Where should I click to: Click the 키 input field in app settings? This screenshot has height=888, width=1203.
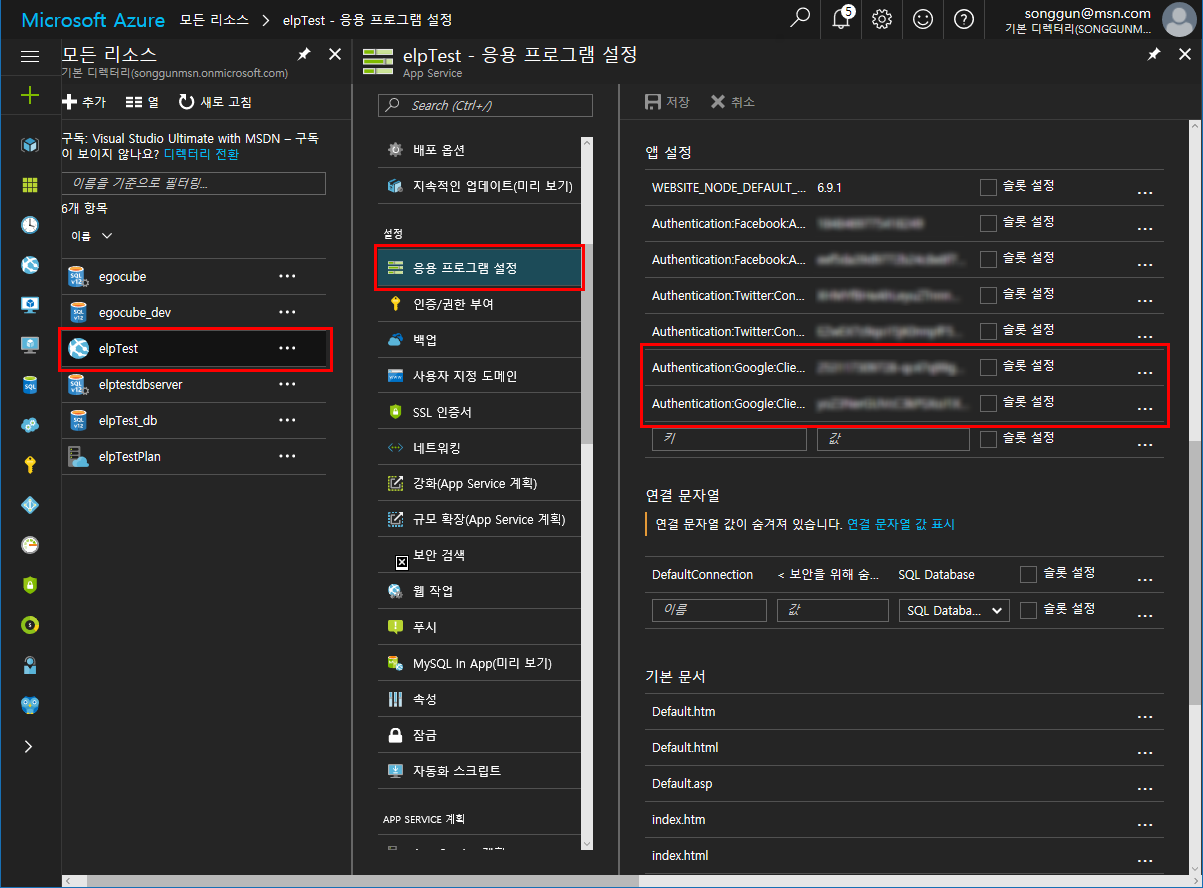coord(729,438)
